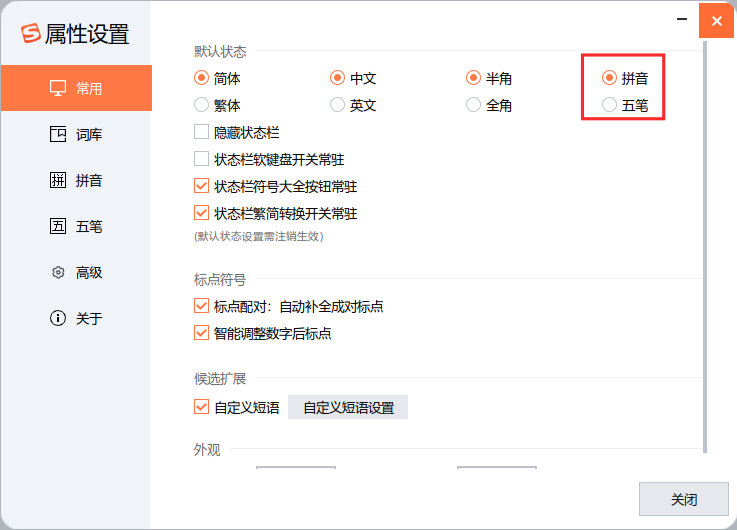Click the 词库 dictionary icon in sidebar
The width and height of the screenshot is (737, 530).
pos(58,134)
